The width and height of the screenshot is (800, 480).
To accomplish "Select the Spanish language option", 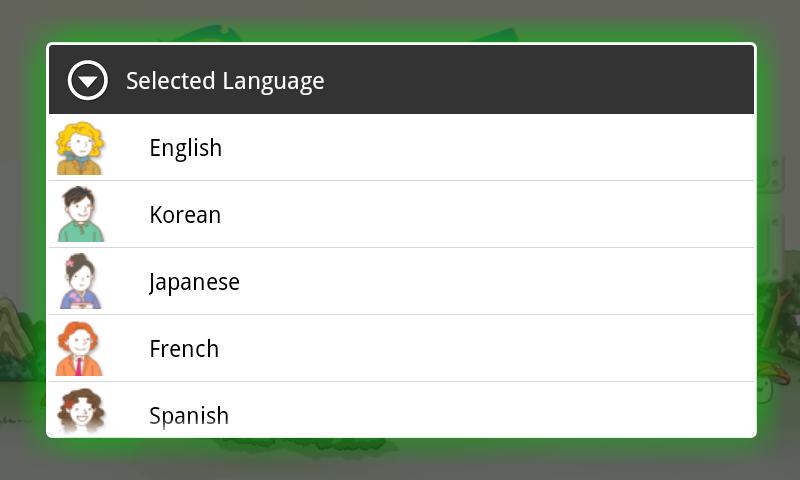I will pos(189,415).
